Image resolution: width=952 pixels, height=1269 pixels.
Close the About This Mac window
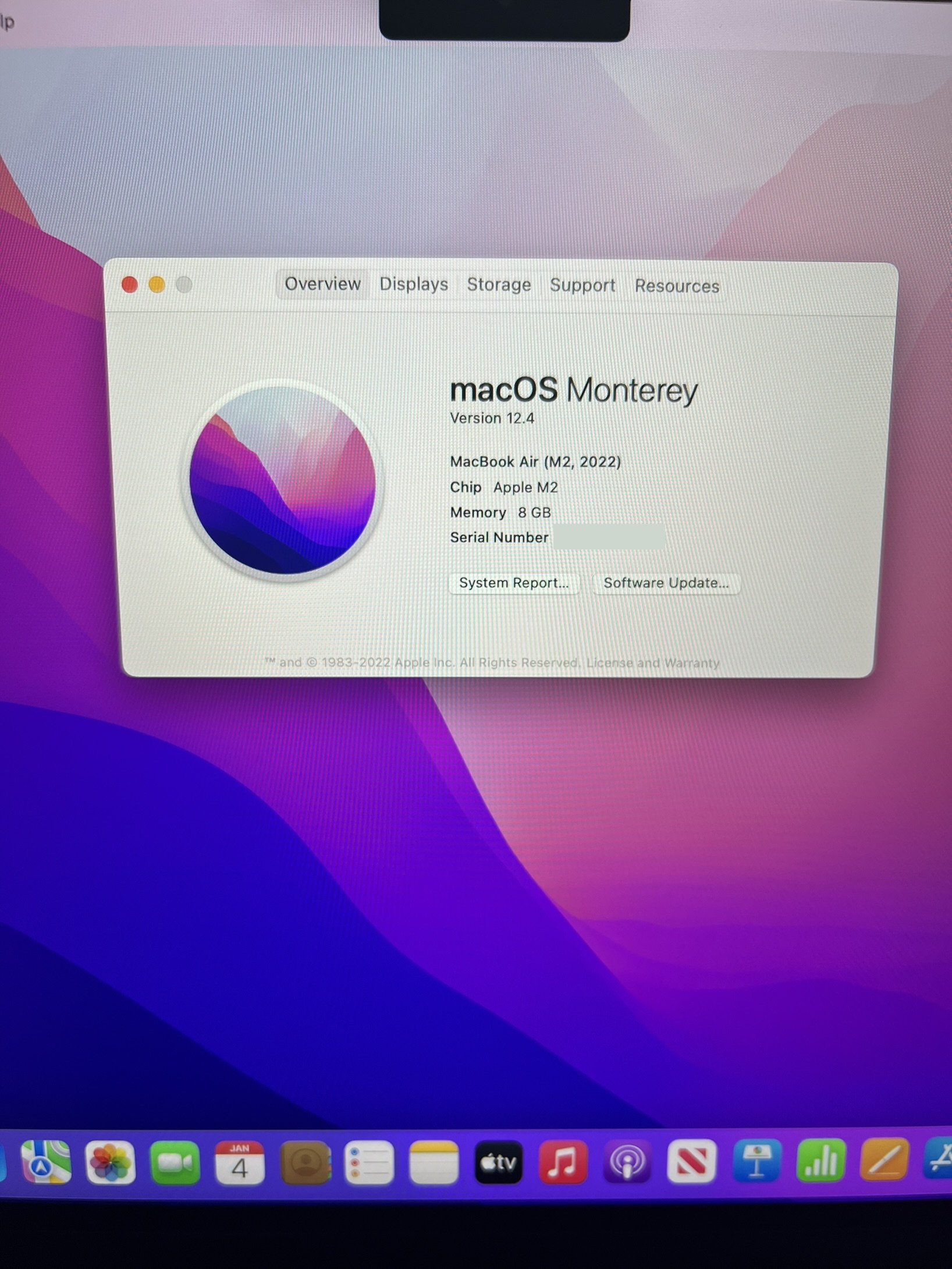point(129,285)
